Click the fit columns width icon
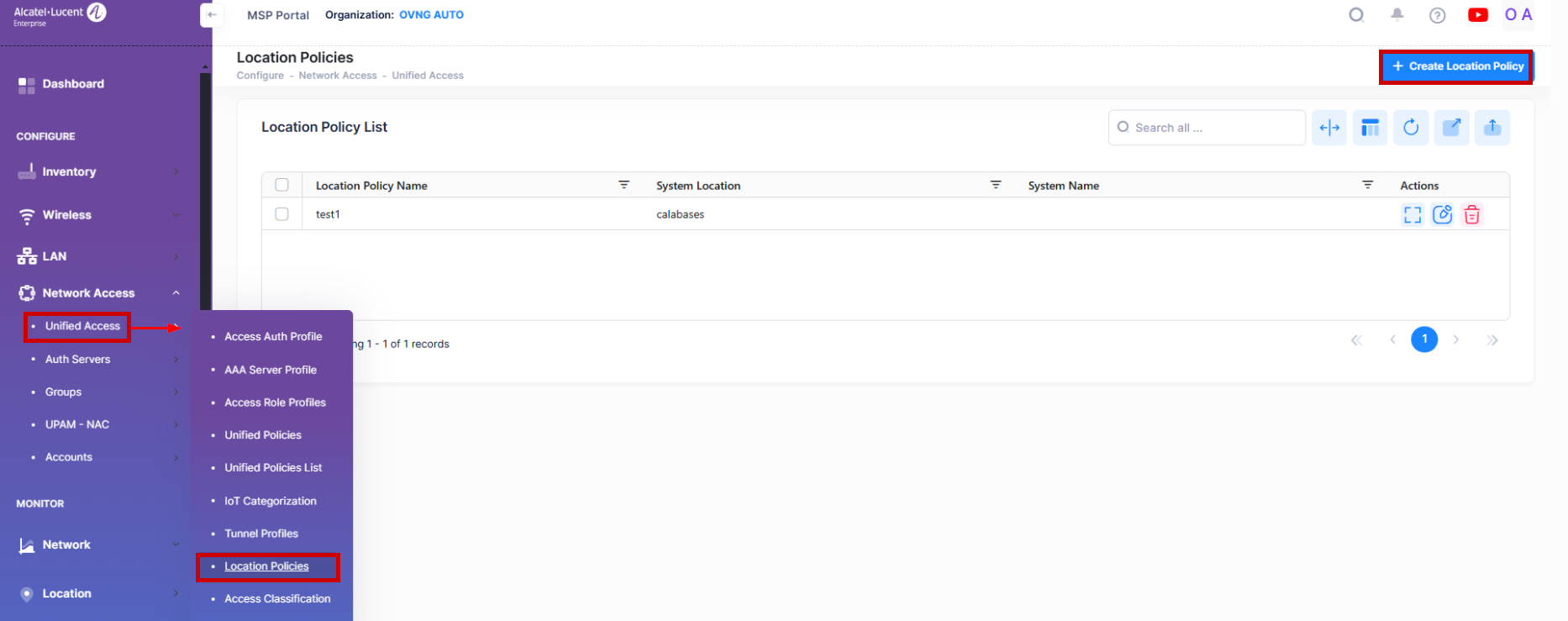 coord(1329,128)
